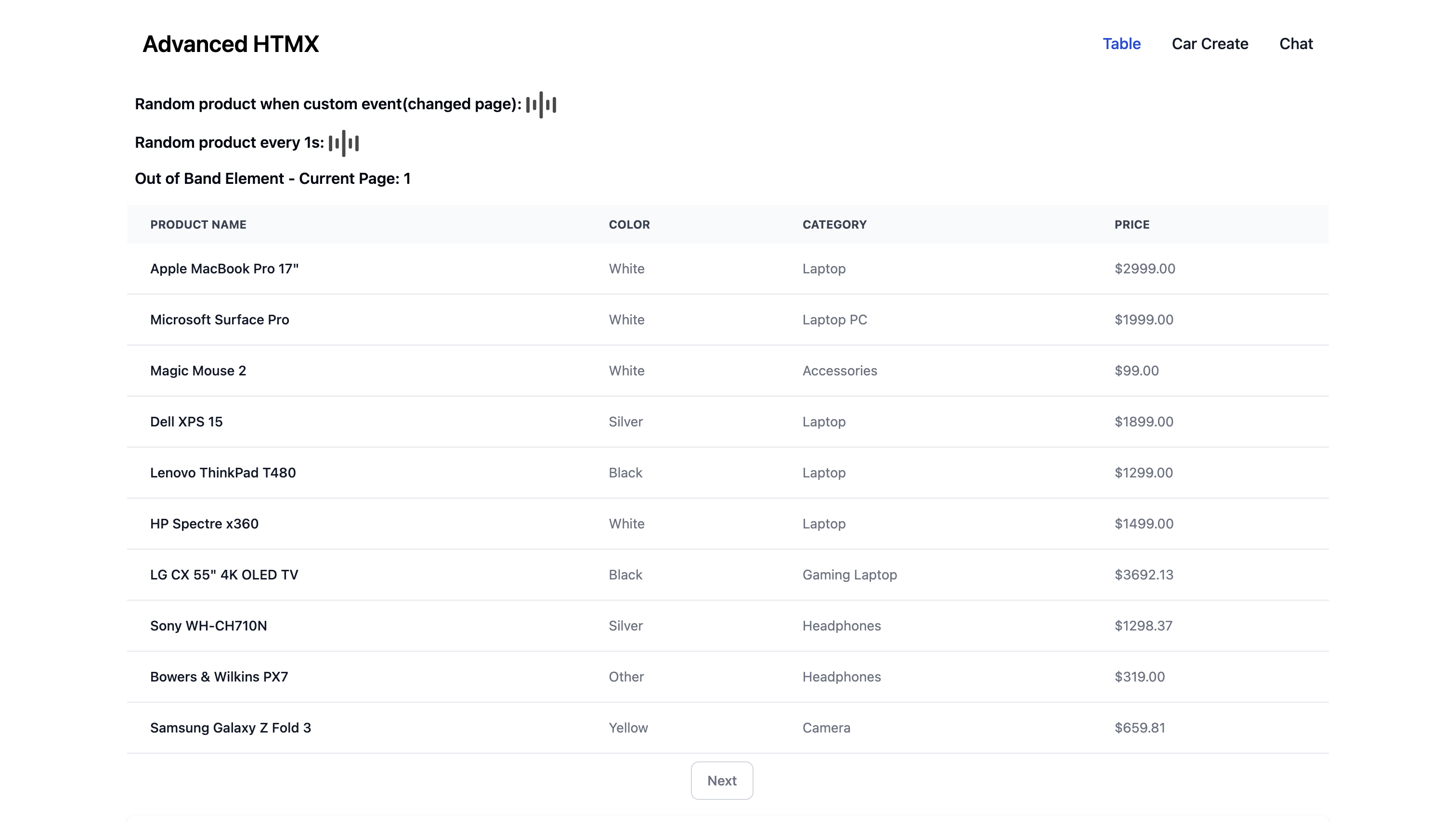Select the Apple MacBook Pro 17" row name
The width and height of the screenshot is (1456, 823).
point(224,269)
